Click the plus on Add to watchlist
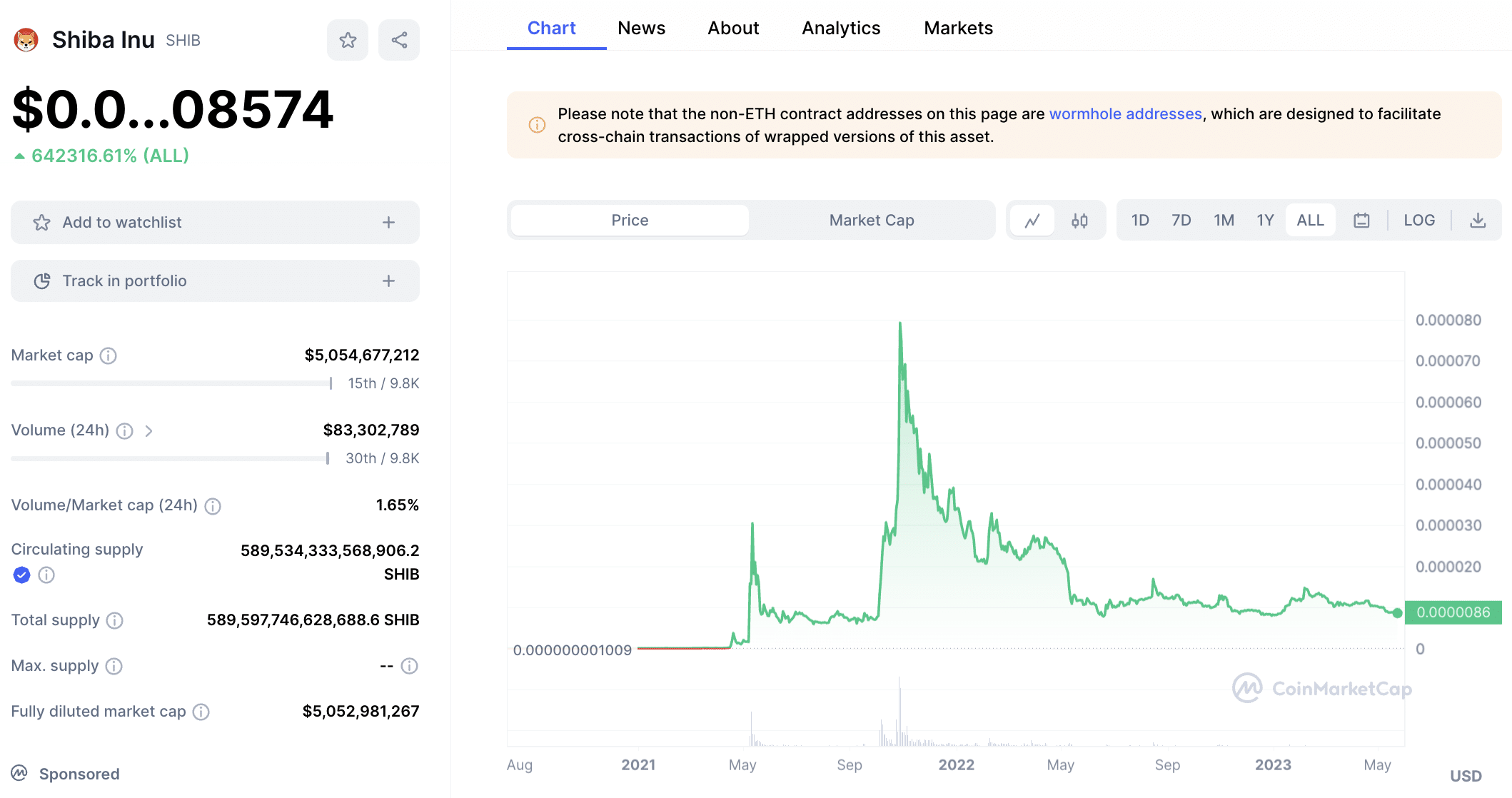 pyautogui.click(x=388, y=223)
